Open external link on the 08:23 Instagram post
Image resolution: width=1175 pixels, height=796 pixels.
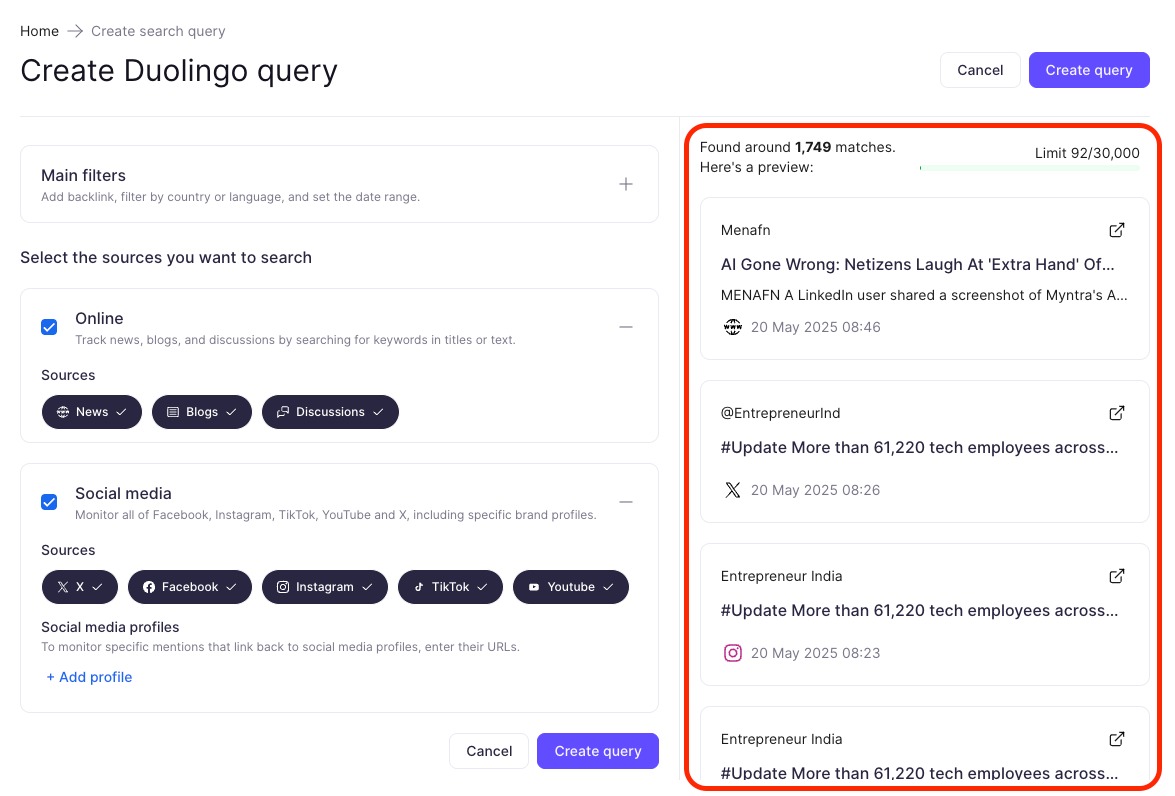point(1117,576)
